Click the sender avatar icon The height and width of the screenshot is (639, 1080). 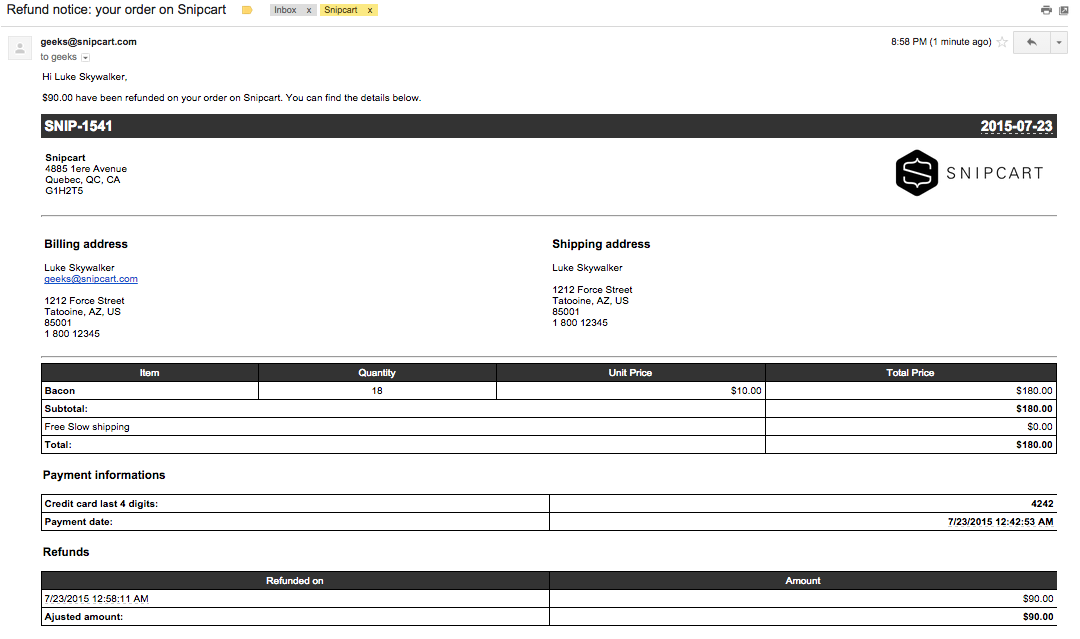coord(20,48)
